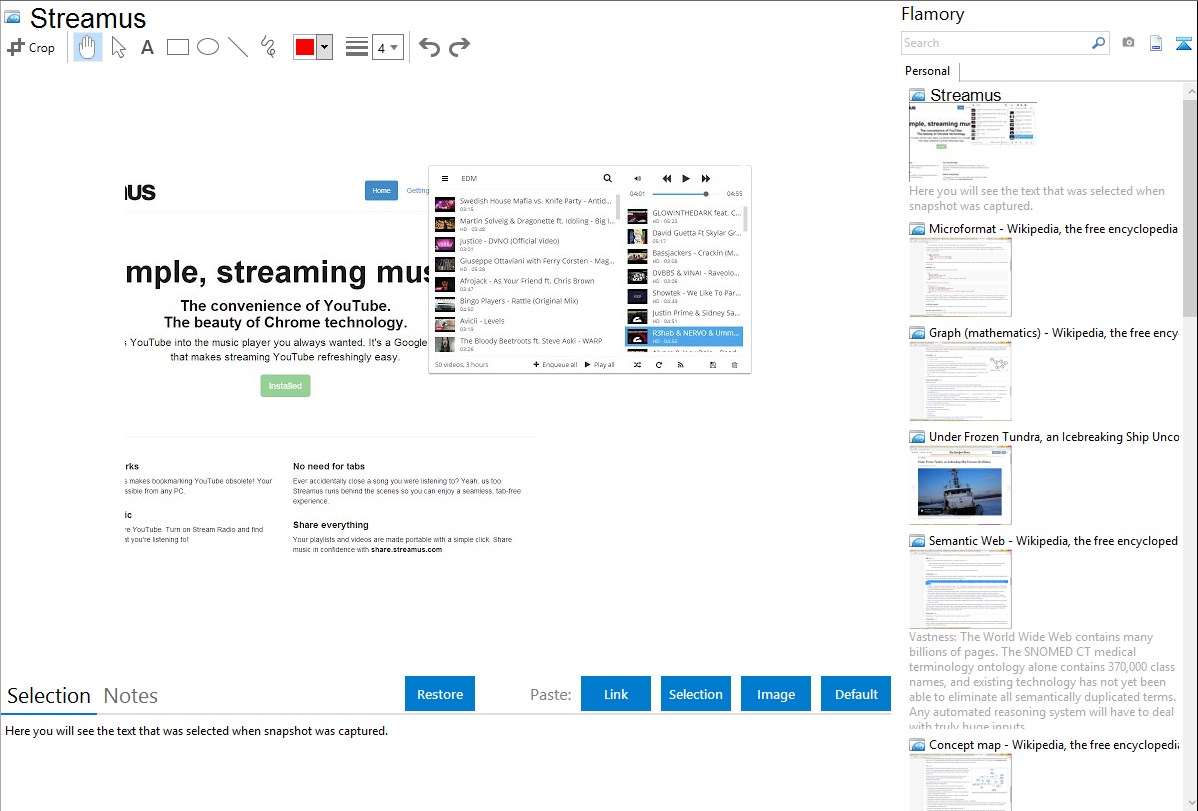Pick the straight line tool
Screen dimensions: 1198x811
(238, 47)
